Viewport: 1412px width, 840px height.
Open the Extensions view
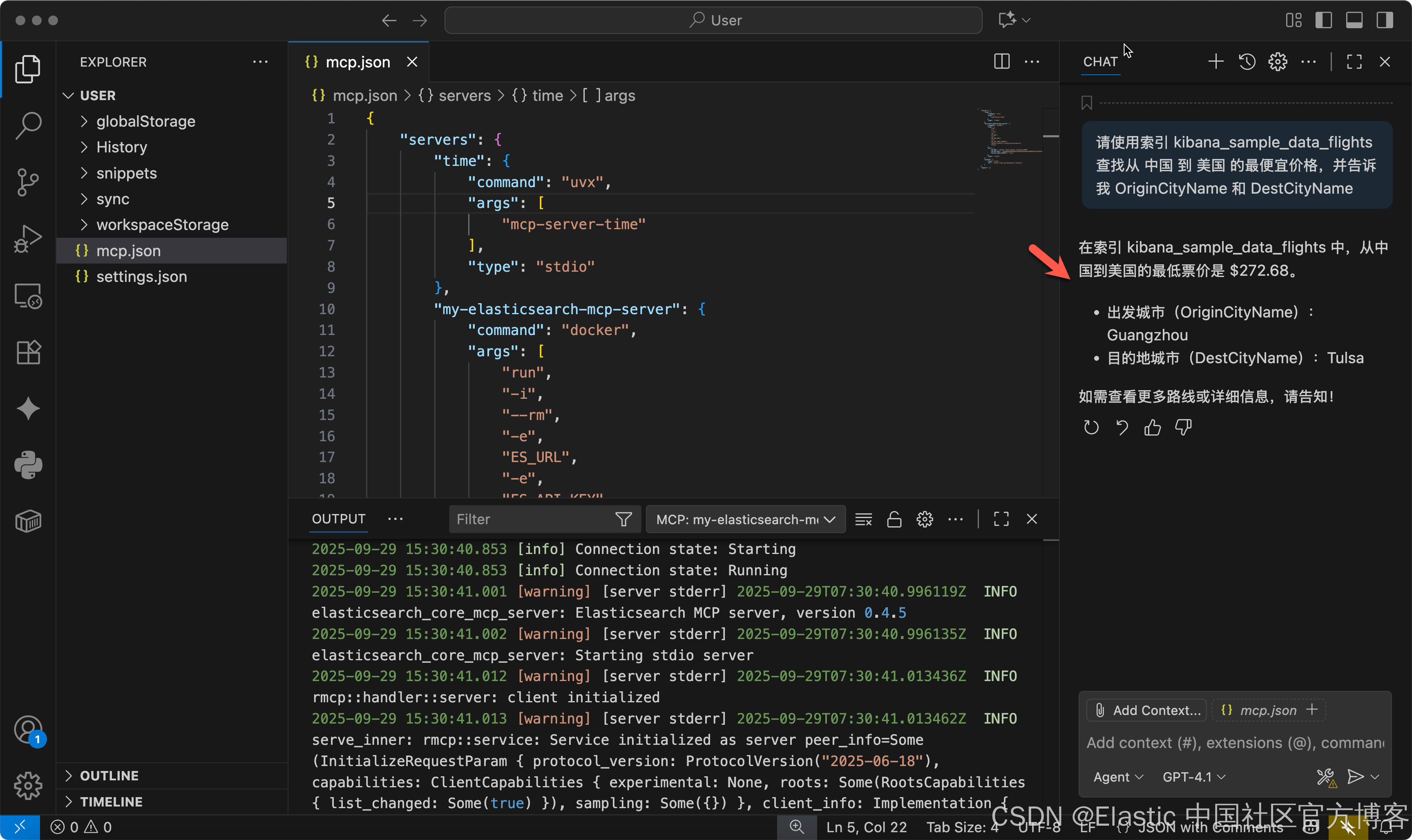click(x=28, y=352)
